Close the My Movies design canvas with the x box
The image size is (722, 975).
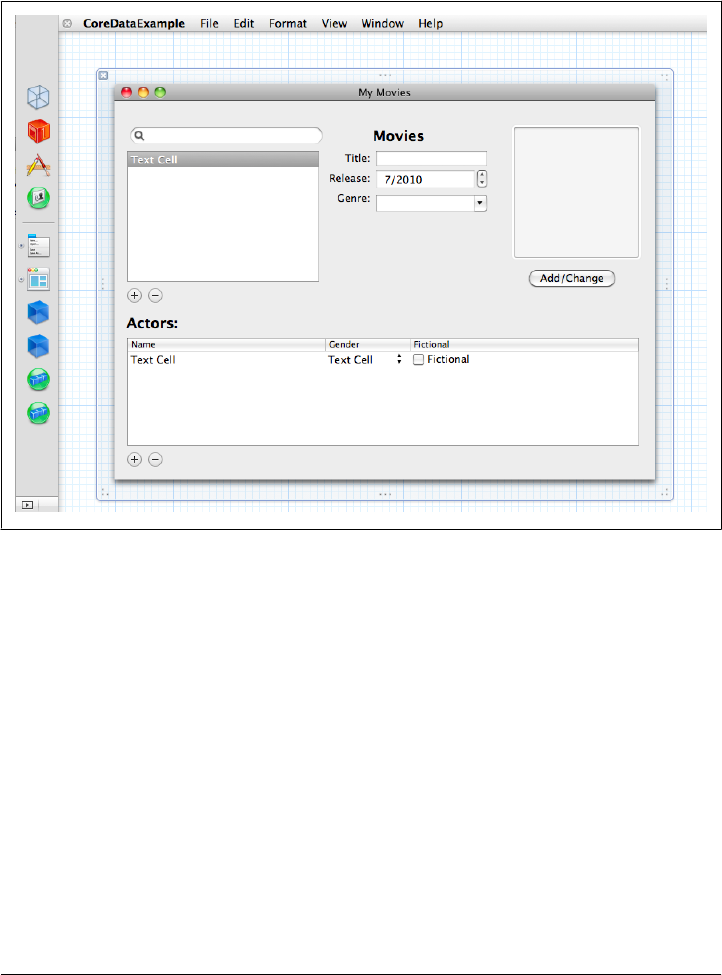tap(103, 75)
